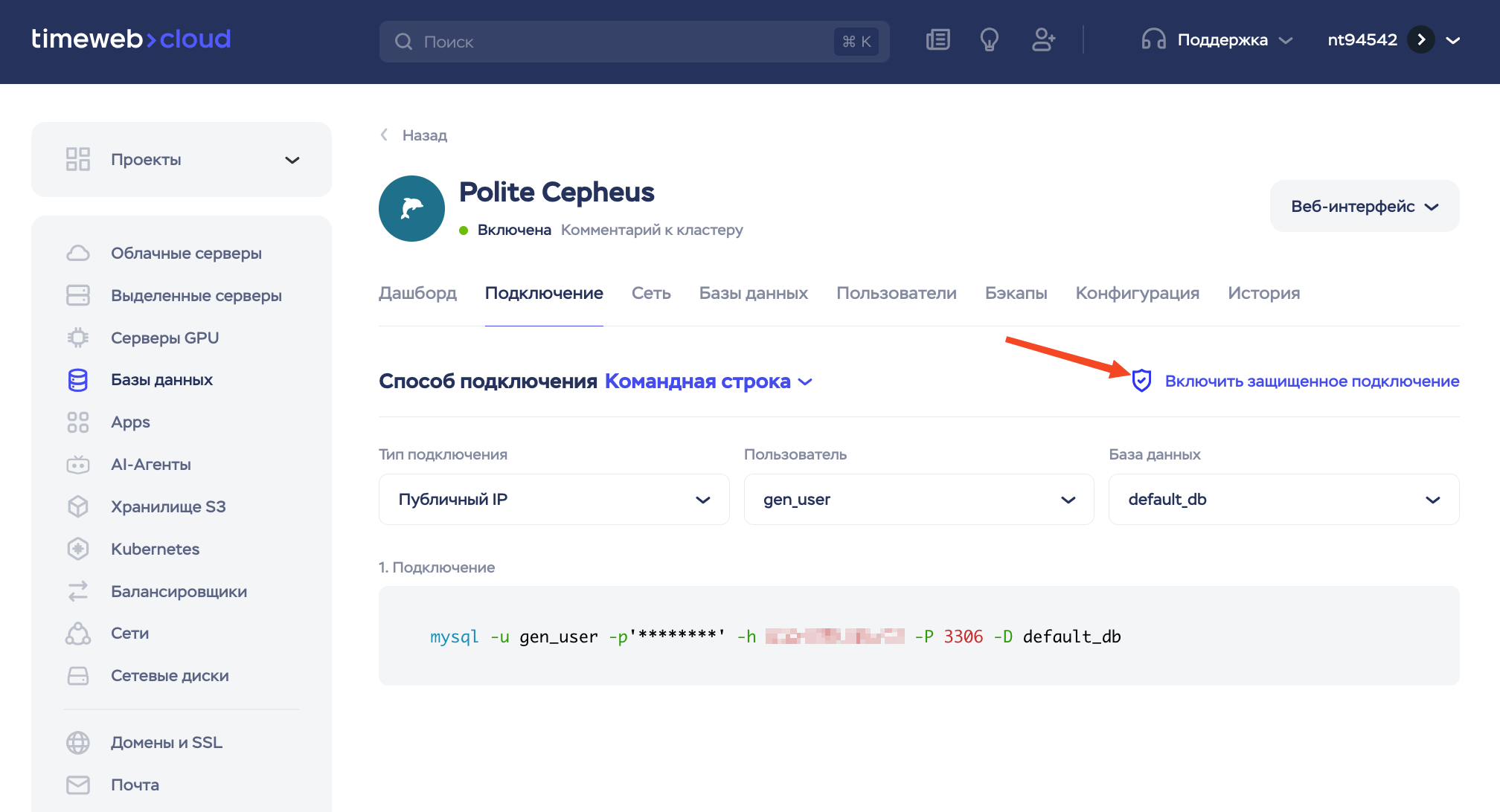Image resolution: width=1500 pixels, height=812 pixels.
Task: Click the Apps four-circles icon
Action: [78, 422]
